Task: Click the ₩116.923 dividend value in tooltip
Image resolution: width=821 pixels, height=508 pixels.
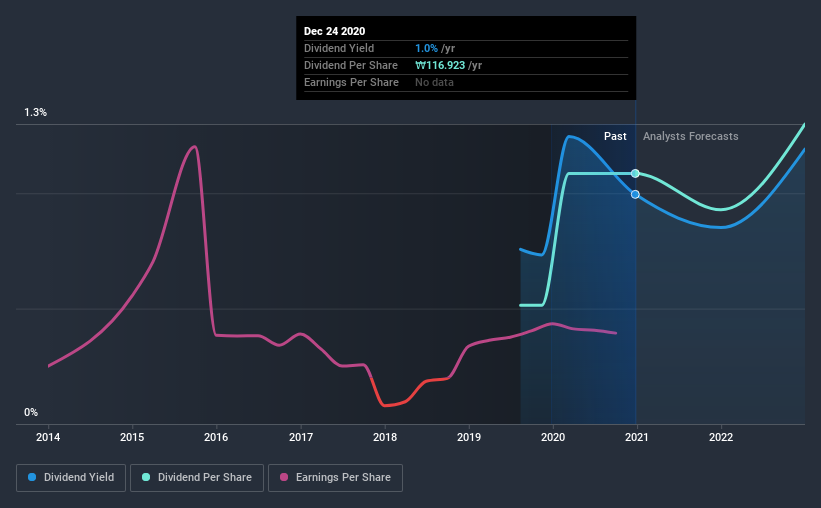Action: click(440, 65)
